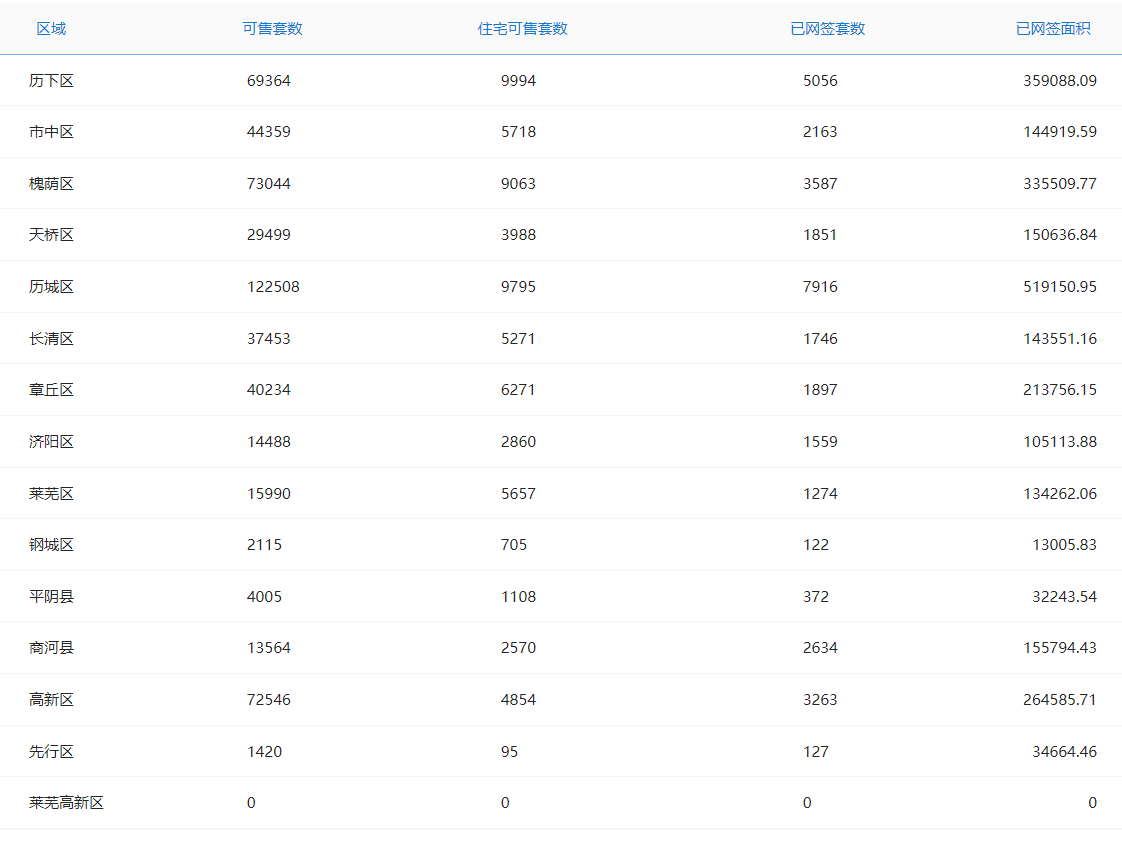
Task: Click value 122508 in 历城区 row
Action: point(273,287)
